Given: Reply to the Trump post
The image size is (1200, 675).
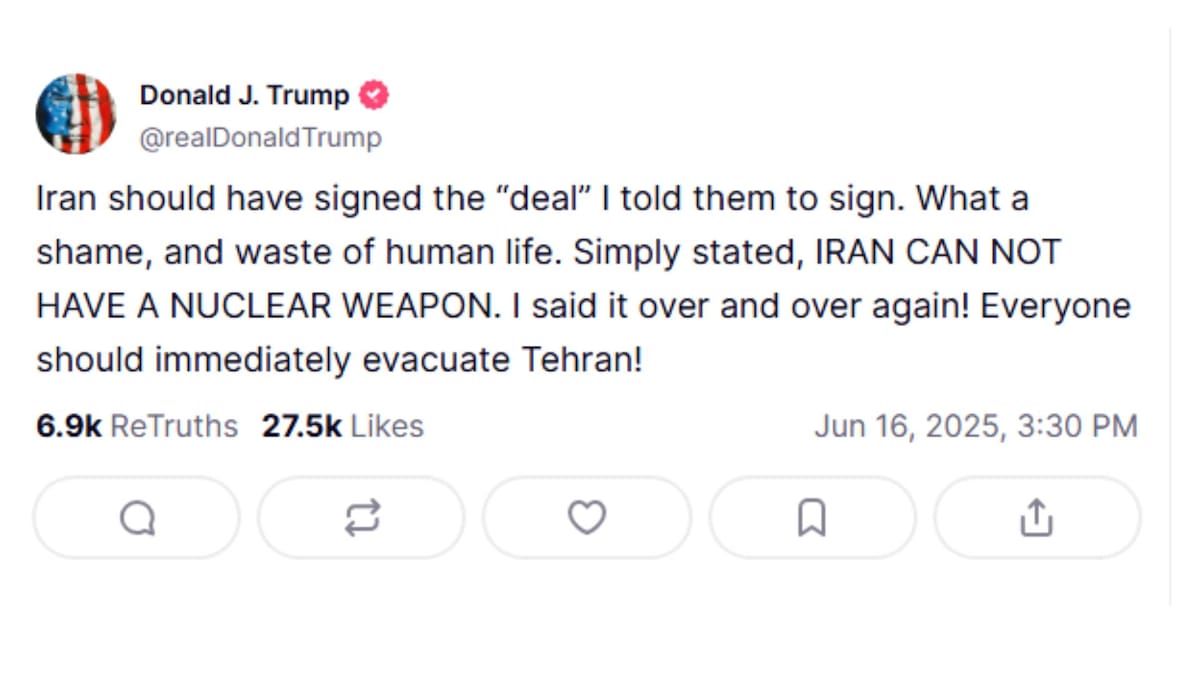Looking at the screenshot, I should [137, 518].
